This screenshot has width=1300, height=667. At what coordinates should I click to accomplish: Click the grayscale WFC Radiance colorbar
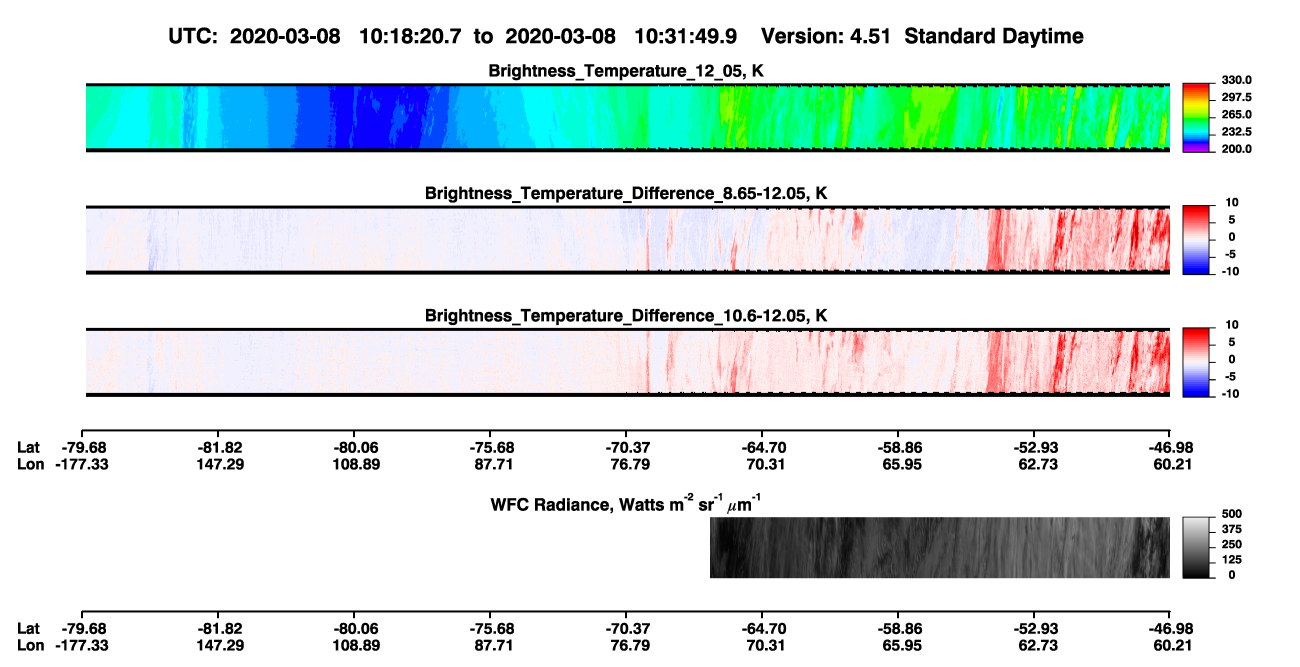click(1197, 547)
